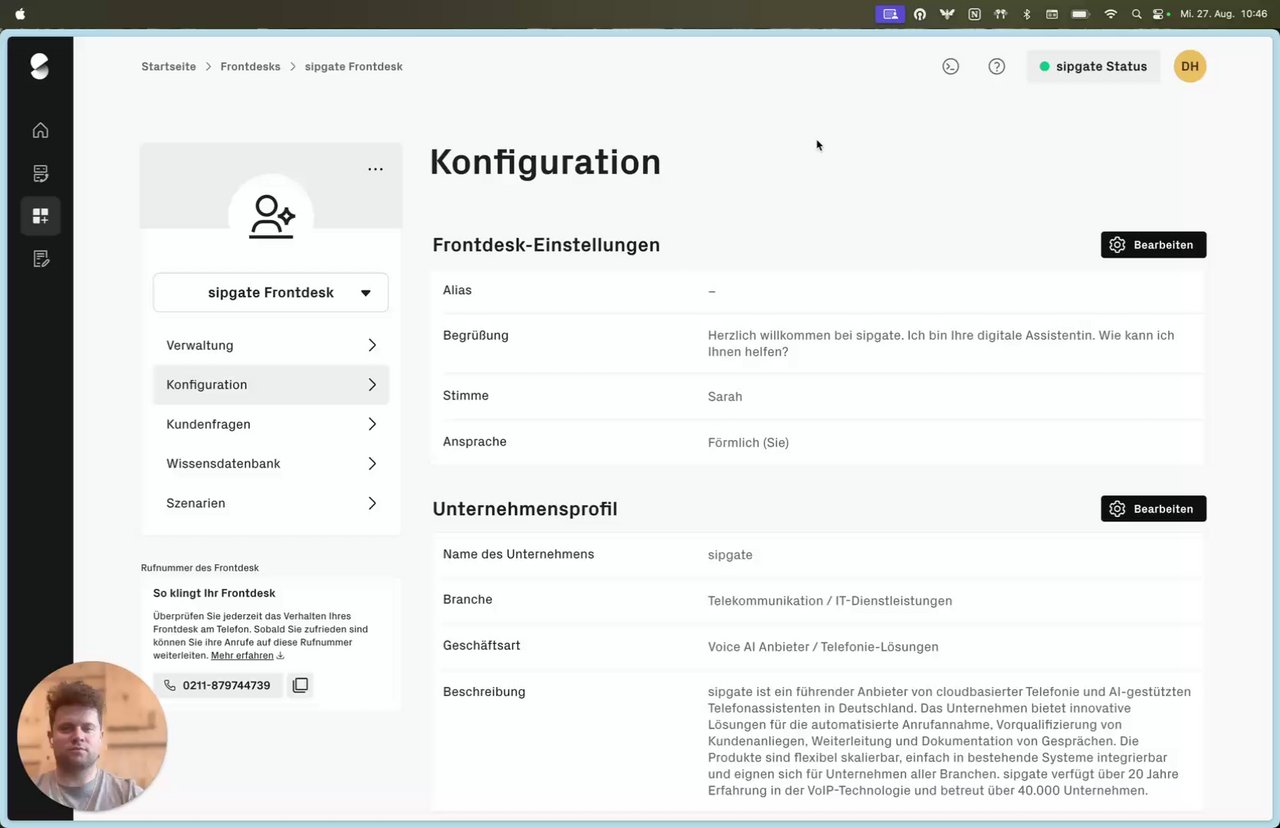
Task: Expand the Verwaltung section
Action: pyautogui.click(x=271, y=345)
